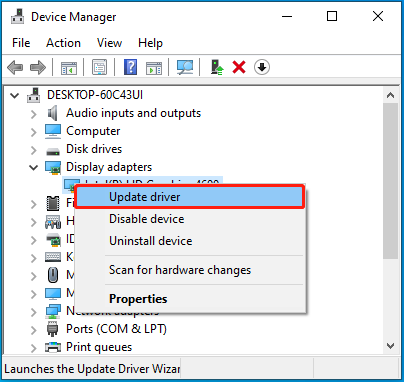Select the Computer tree label
The height and width of the screenshot is (382, 404).
[x=93, y=131]
